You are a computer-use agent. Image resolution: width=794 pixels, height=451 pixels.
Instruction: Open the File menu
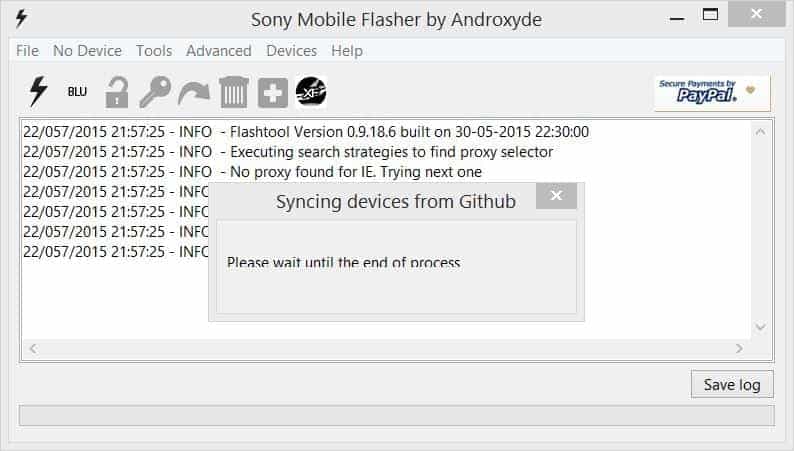click(x=27, y=51)
